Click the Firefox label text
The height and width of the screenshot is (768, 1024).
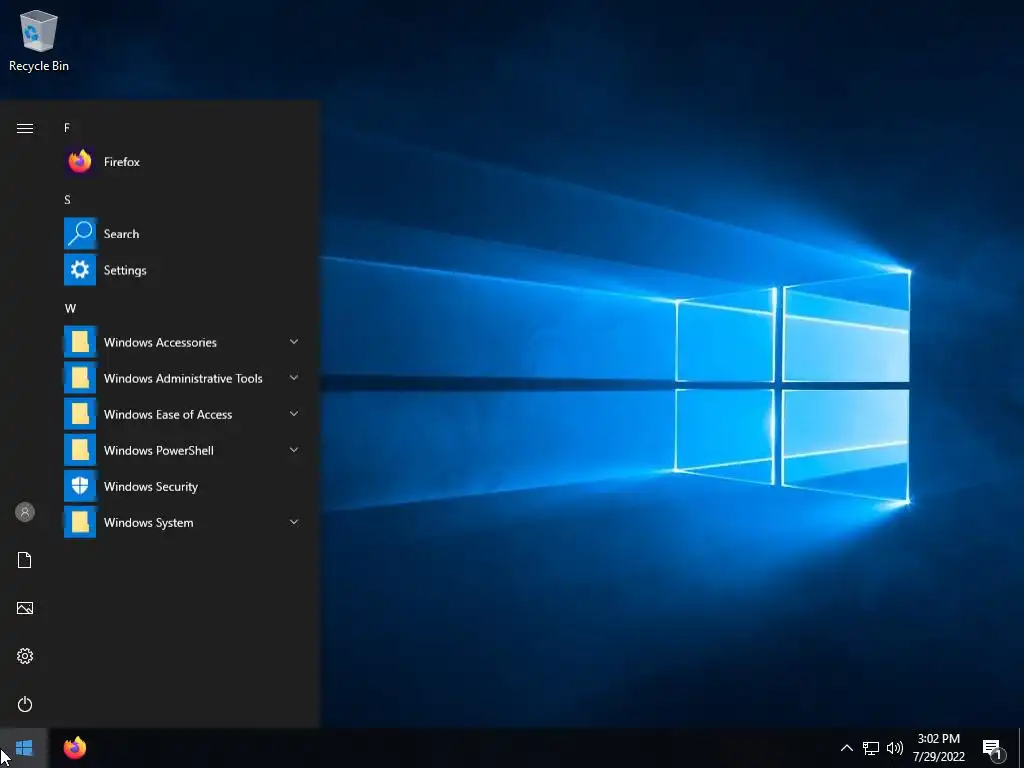pos(121,162)
